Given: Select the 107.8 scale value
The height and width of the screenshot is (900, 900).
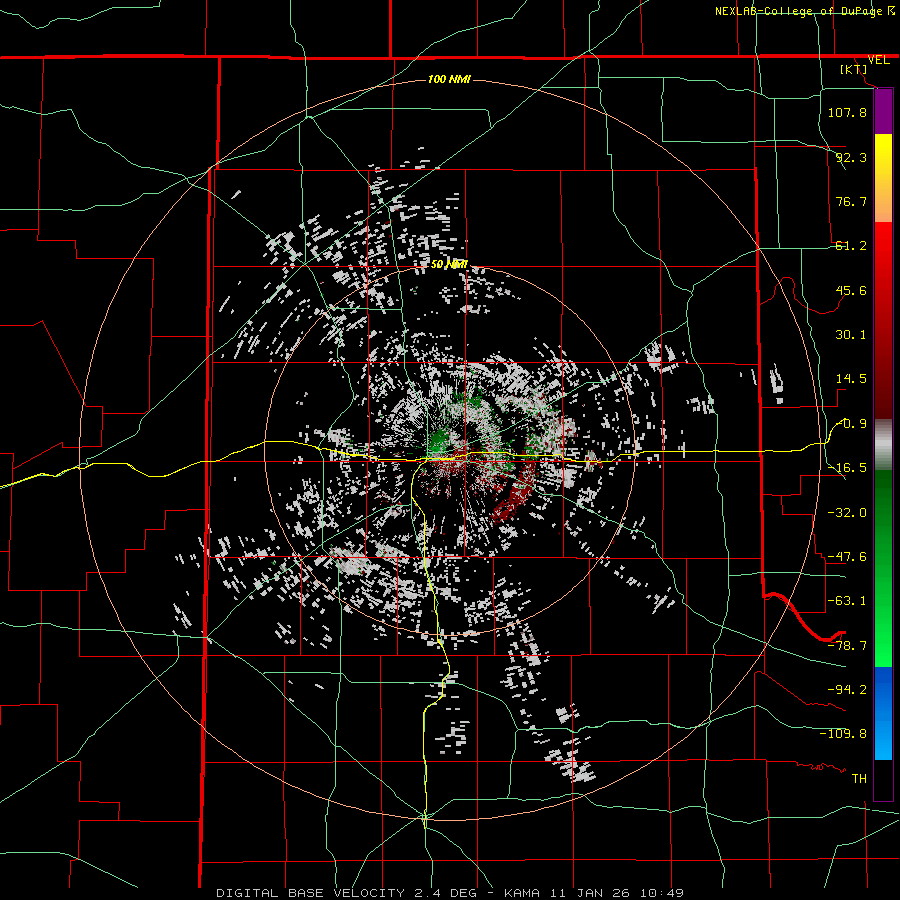Looking at the screenshot, I should coord(847,112).
